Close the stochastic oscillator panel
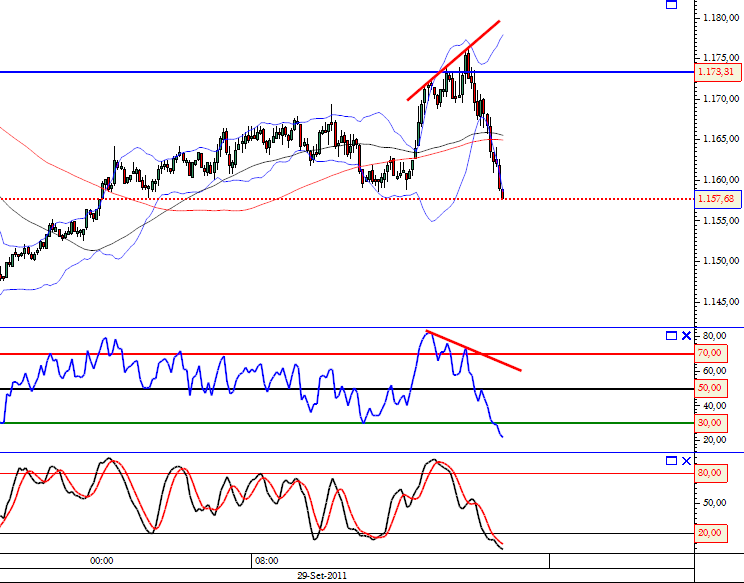Viewport: 744px width, 583px height. click(686, 461)
